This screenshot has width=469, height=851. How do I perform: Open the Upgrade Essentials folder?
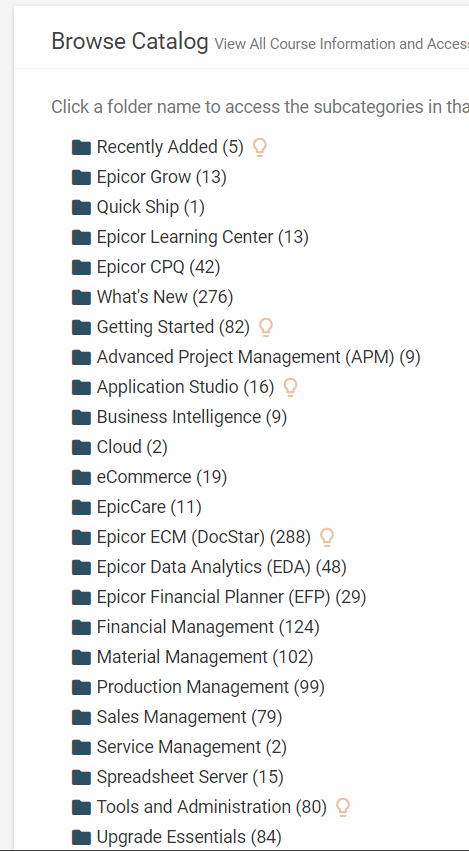coord(189,837)
